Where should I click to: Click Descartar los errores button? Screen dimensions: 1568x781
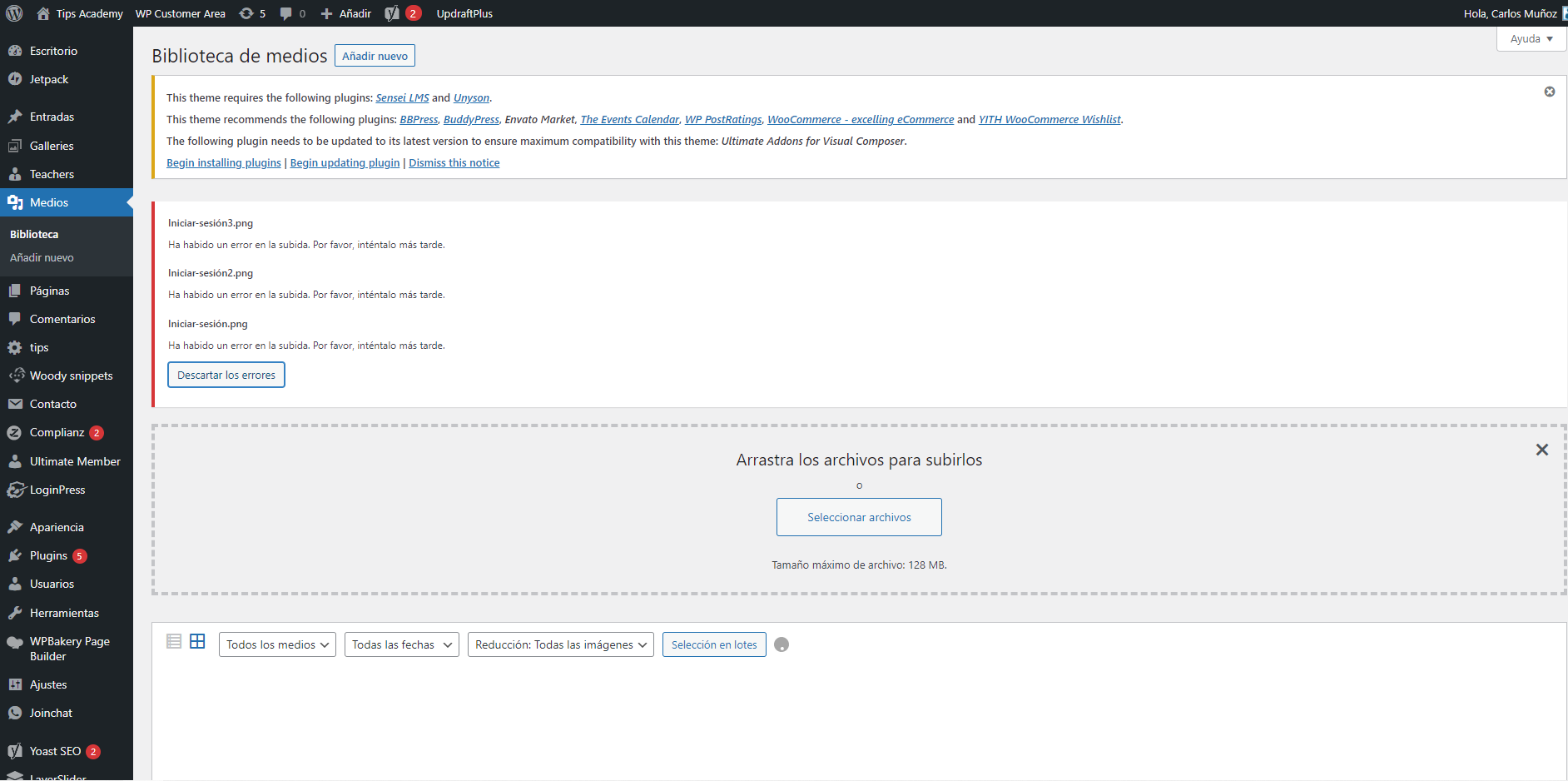(x=226, y=375)
